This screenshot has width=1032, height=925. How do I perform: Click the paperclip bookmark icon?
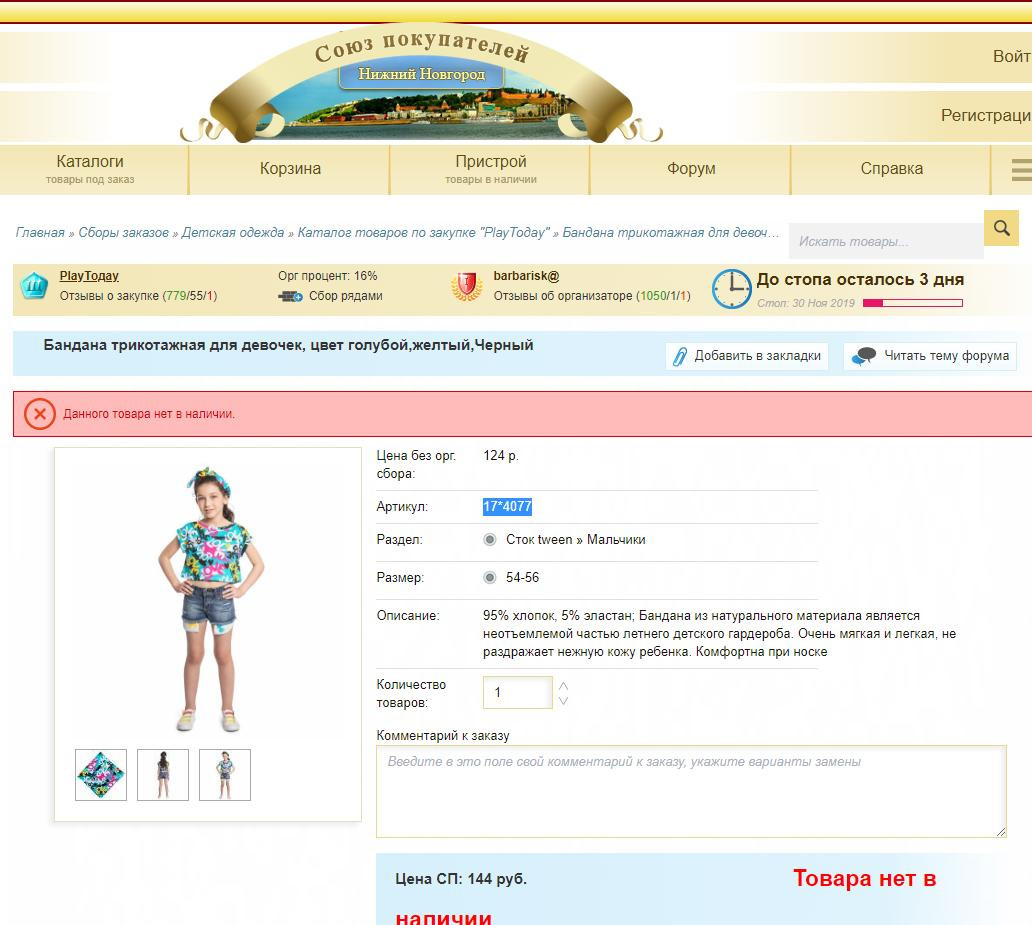(x=679, y=356)
